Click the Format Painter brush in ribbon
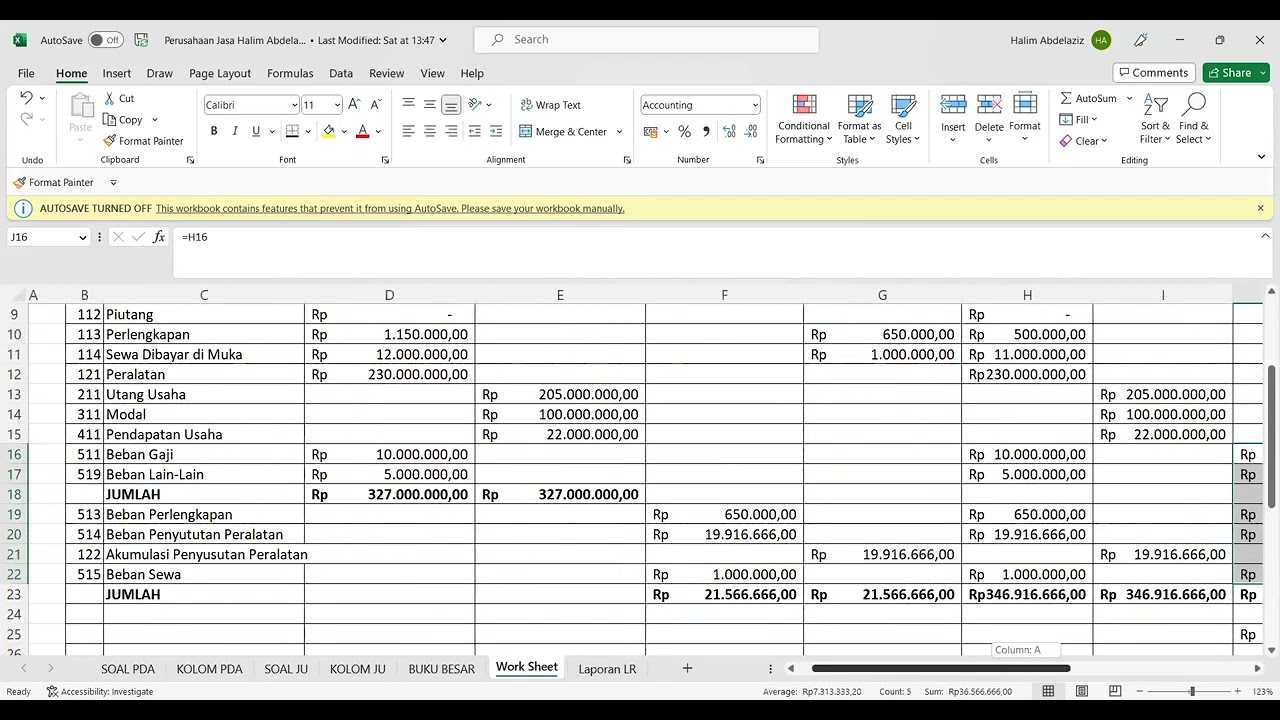Viewport: 1280px width, 720px height. click(x=110, y=141)
